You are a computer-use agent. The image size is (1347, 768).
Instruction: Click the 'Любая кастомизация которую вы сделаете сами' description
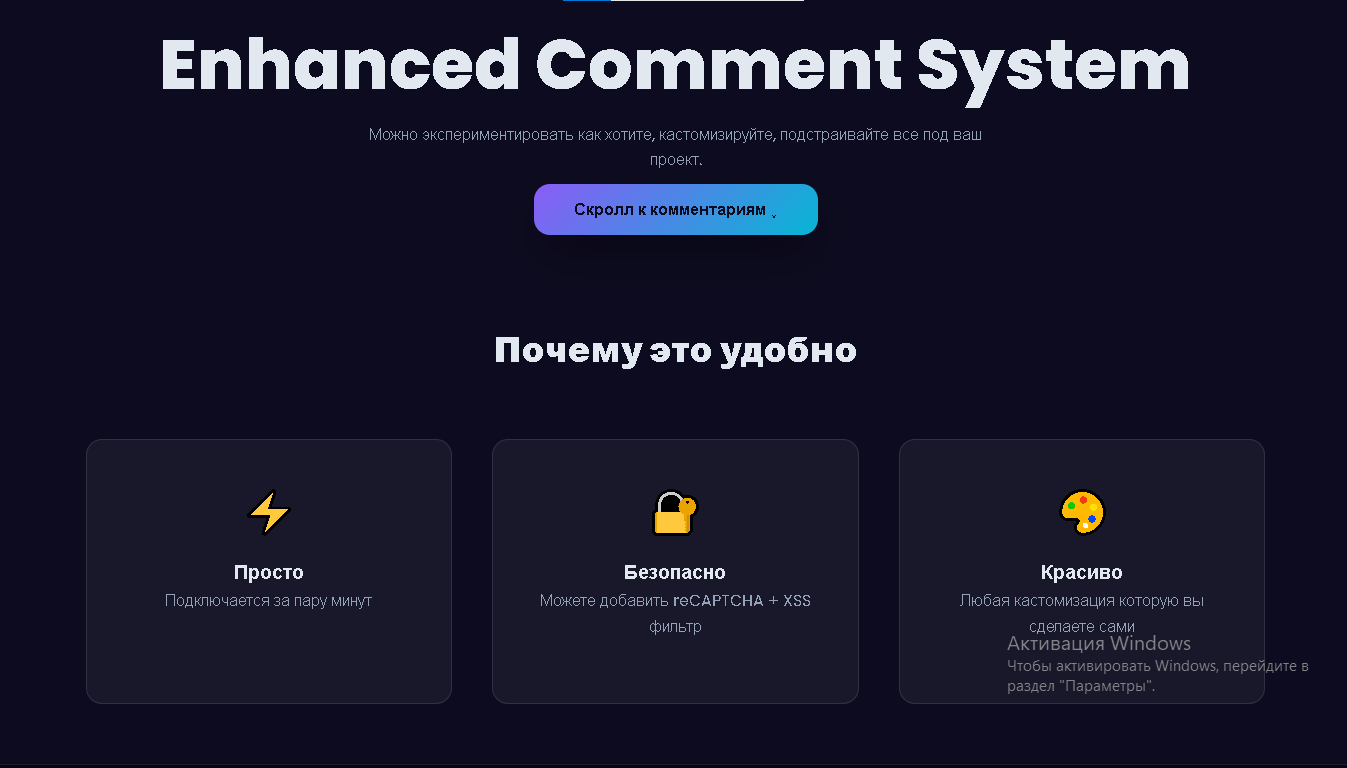[1082, 614]
